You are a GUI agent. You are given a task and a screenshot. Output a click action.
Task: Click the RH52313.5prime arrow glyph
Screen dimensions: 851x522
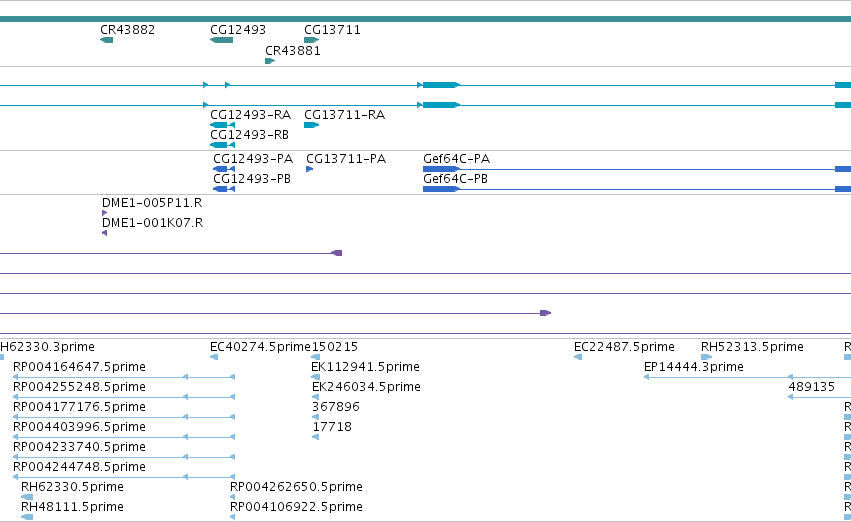[x=707, y=357]
